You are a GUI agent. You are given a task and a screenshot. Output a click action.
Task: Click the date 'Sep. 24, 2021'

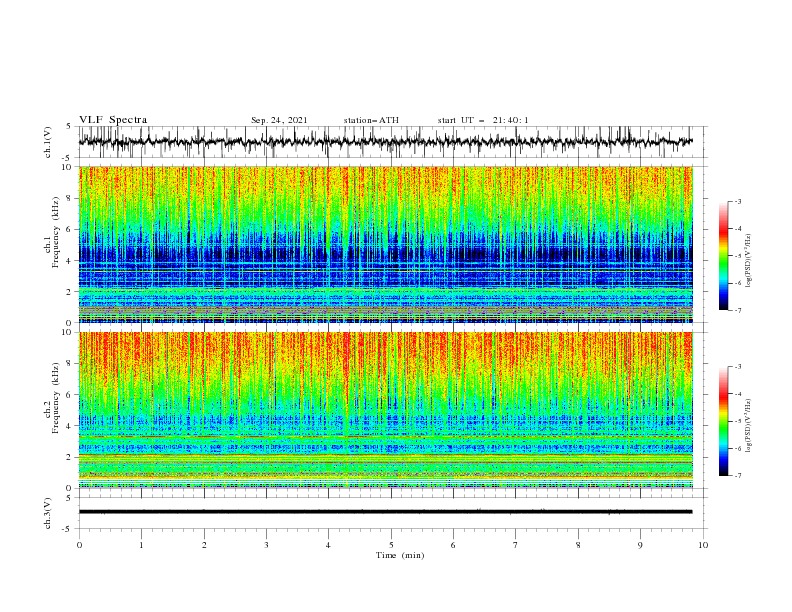click(279, 120)
